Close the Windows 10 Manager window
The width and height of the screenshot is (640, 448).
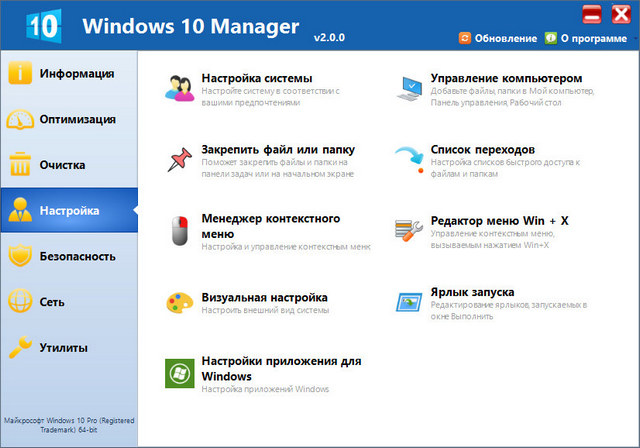621,15
